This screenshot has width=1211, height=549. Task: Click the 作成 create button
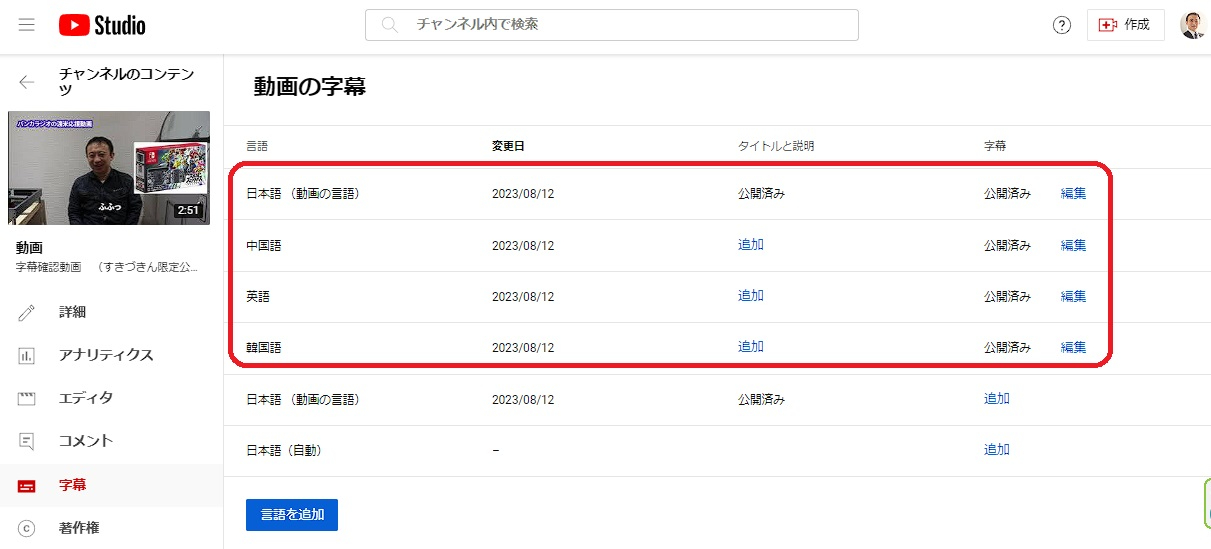click(1125, 25)
